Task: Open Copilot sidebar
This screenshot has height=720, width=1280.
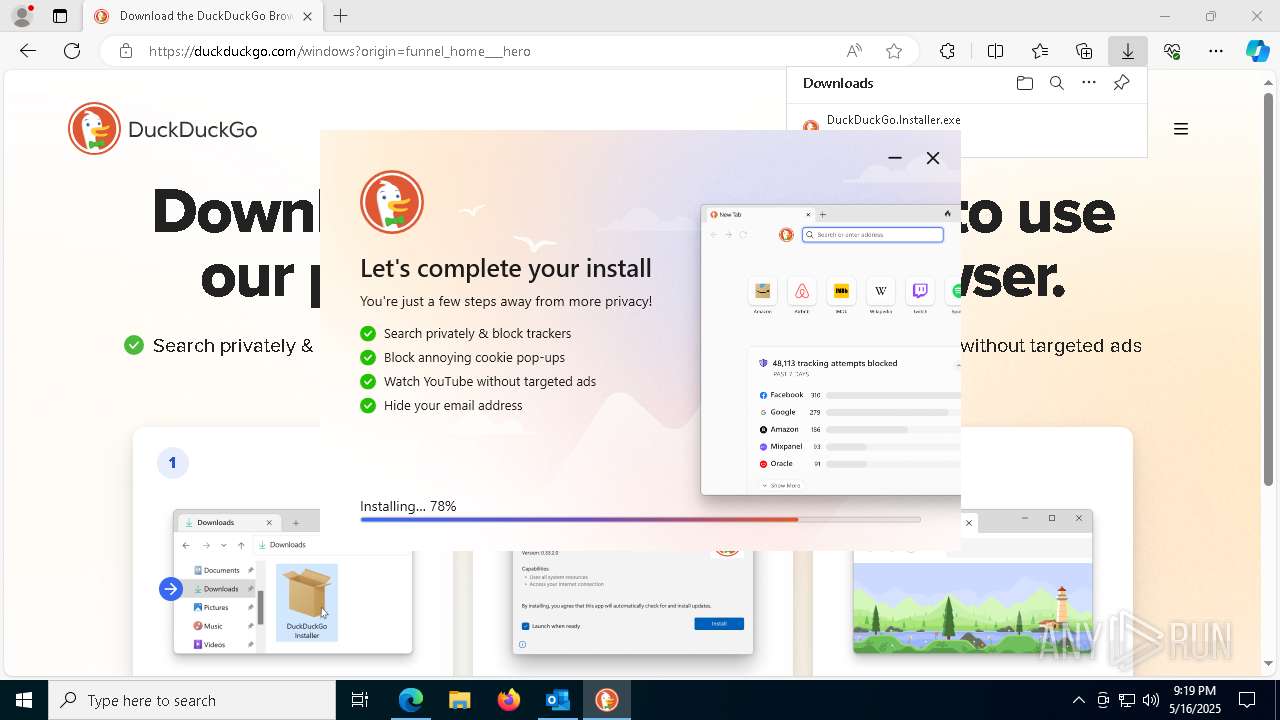Action: (x=1257, y=51)
